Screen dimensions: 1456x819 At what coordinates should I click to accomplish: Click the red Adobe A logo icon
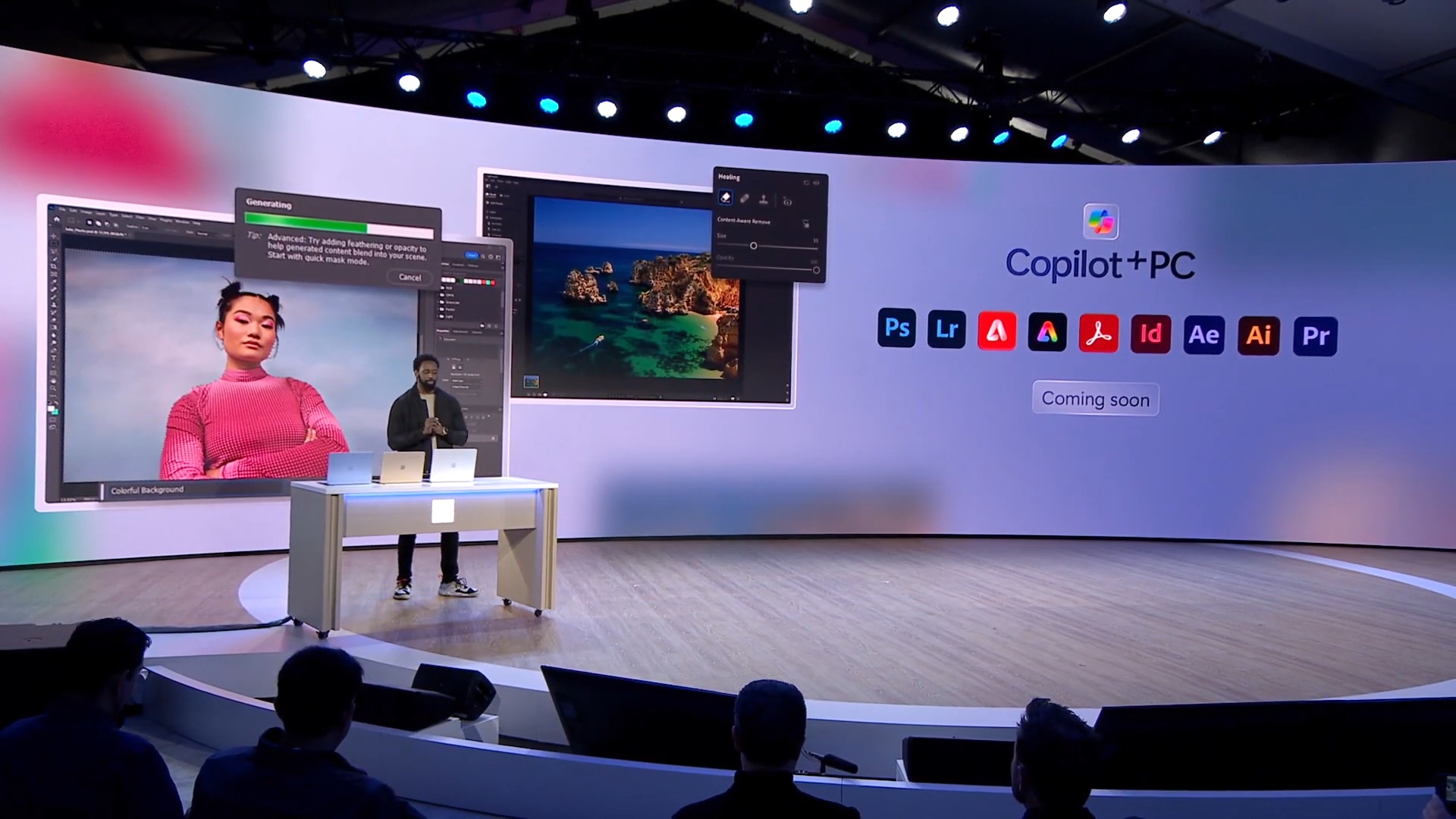coord(996,331)
